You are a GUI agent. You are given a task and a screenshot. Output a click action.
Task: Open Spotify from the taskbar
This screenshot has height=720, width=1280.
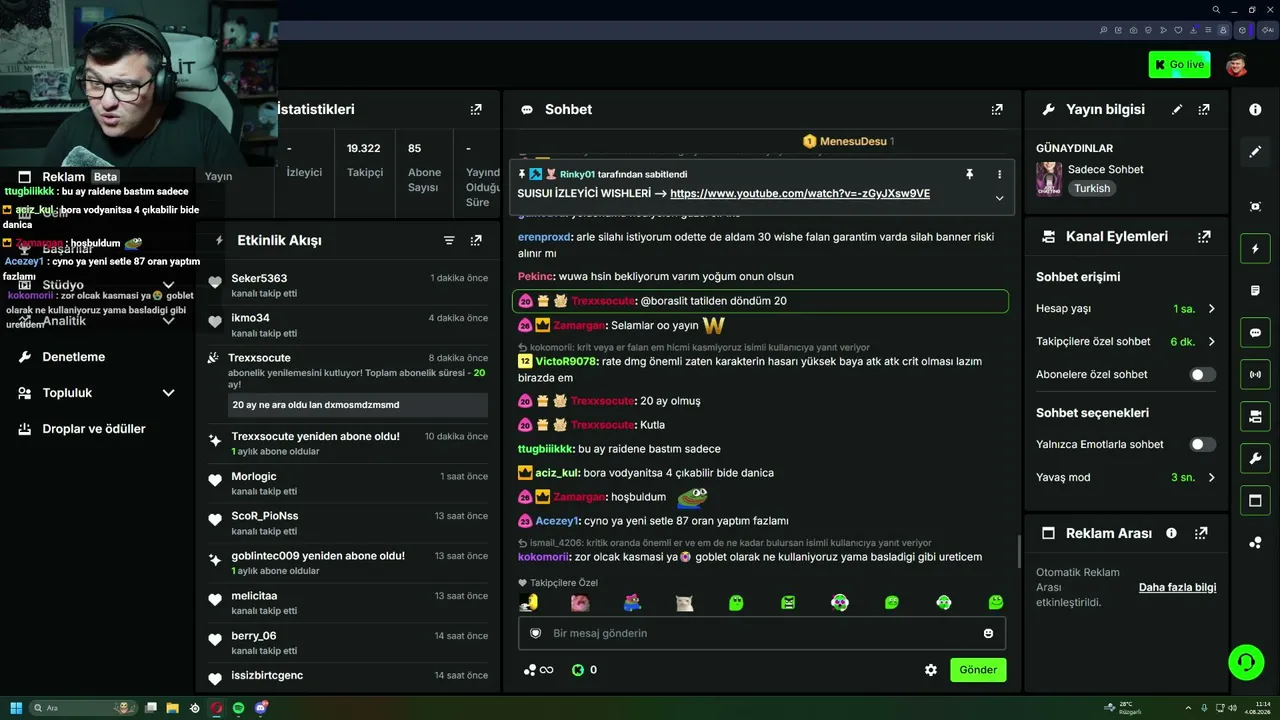[x=239, y=708]
